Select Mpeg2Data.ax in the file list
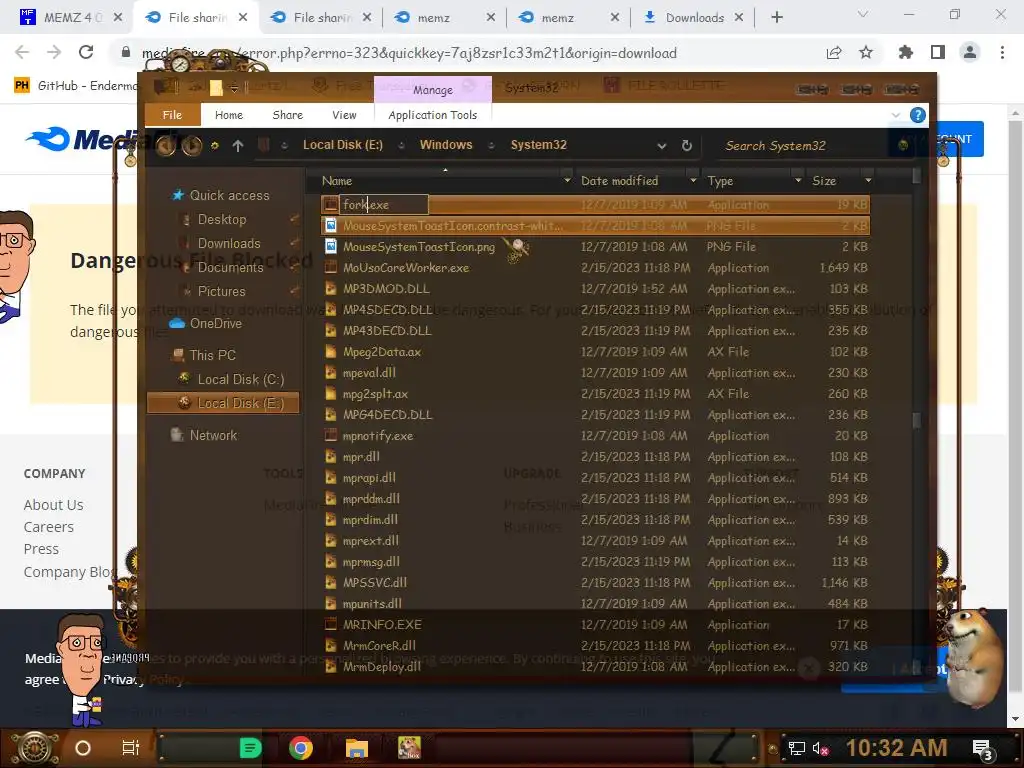Viewport: 1024px width, 768px height. [x=381, y=352]
